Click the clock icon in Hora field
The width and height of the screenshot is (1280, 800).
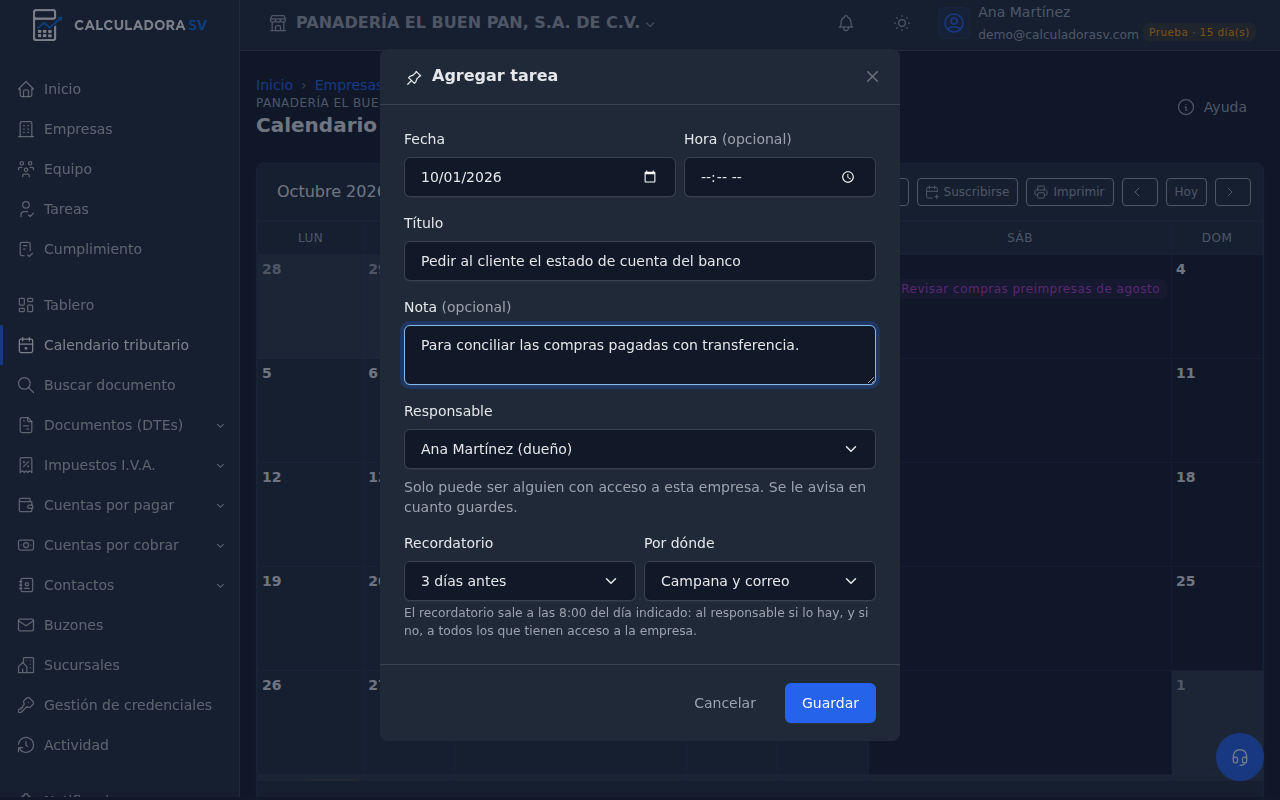848,177
